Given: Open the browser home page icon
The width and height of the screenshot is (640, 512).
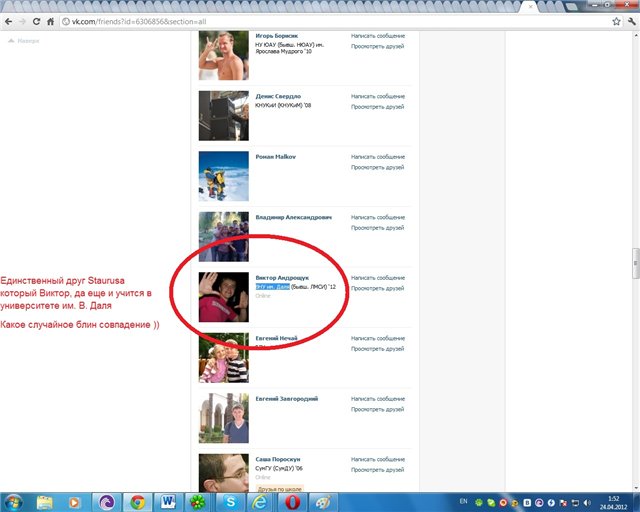Looking at the screenshot, I should click(x=50, y=22).
